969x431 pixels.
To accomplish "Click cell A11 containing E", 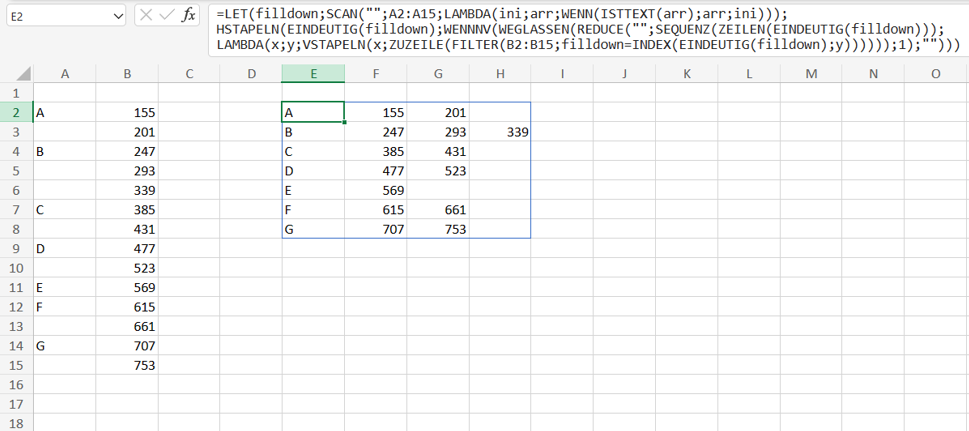I will [x=64, y=288].
